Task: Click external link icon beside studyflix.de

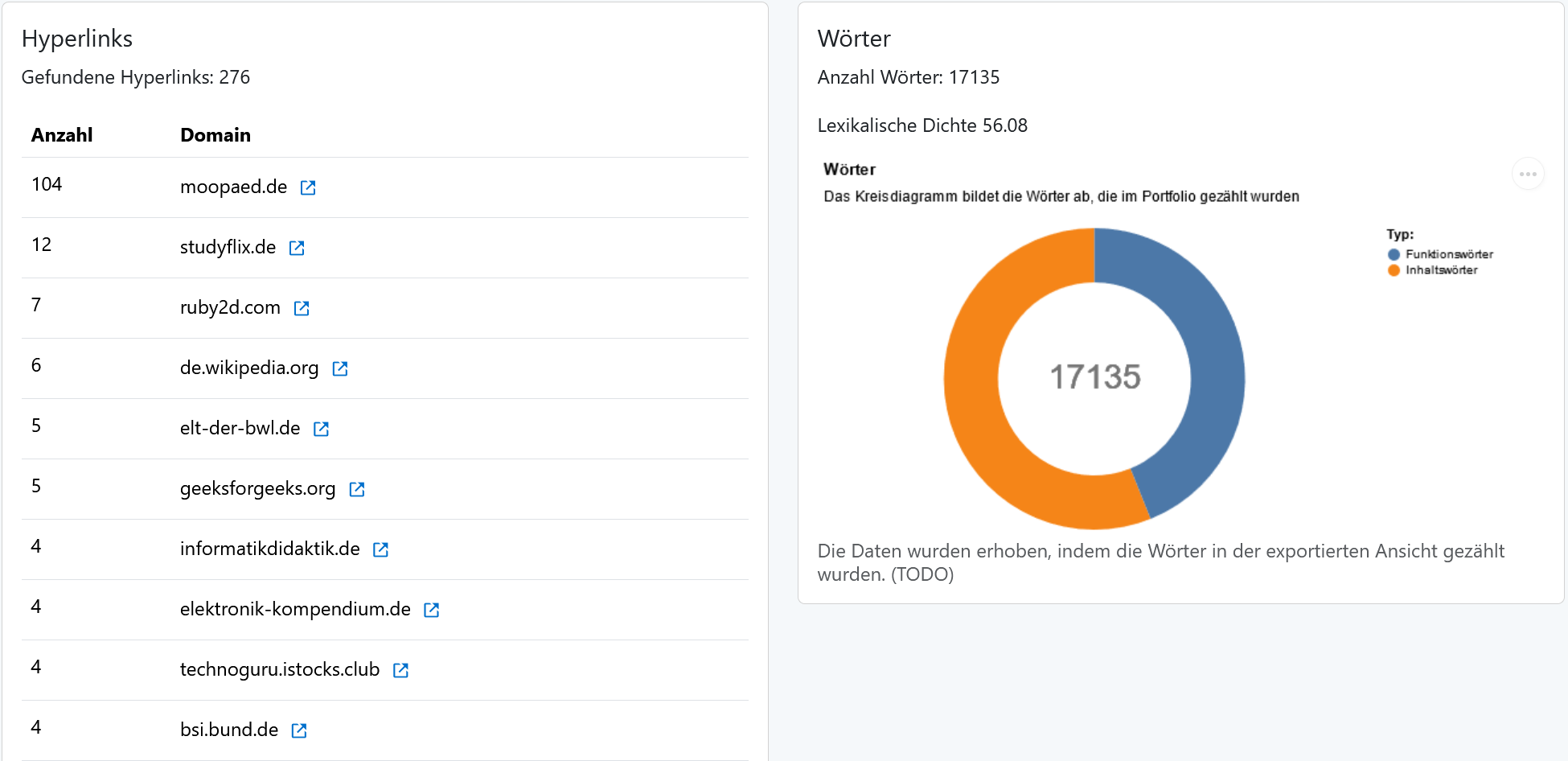Action: [x=297, y=248]
